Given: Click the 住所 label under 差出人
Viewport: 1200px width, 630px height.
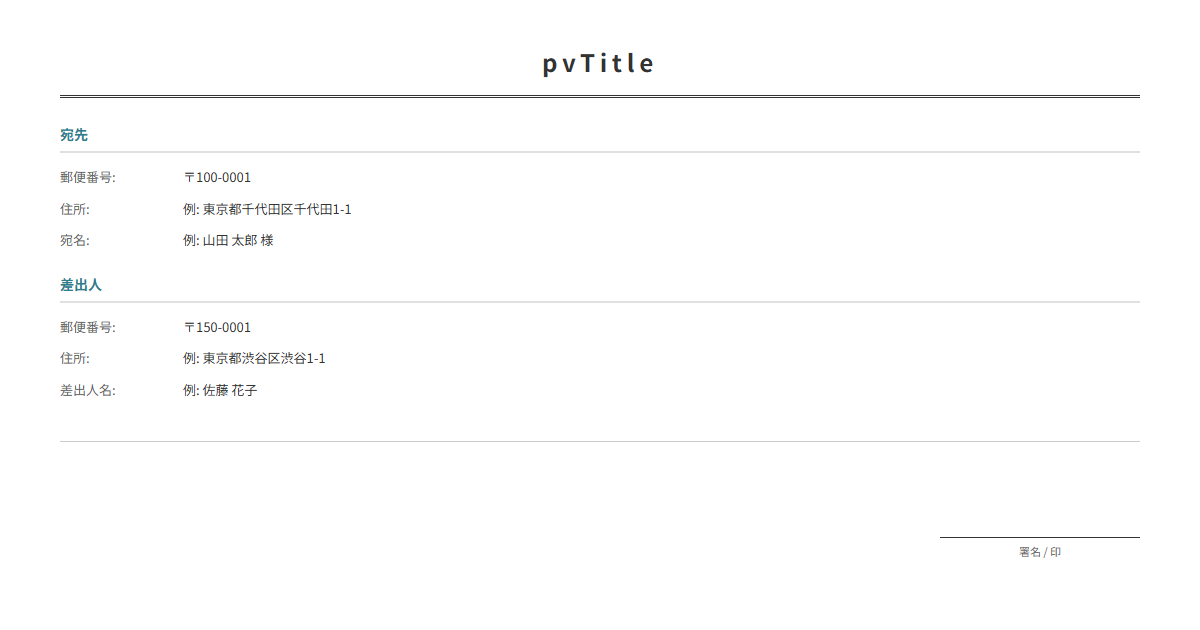Looking at the screenshot, I should click(75, 359).
